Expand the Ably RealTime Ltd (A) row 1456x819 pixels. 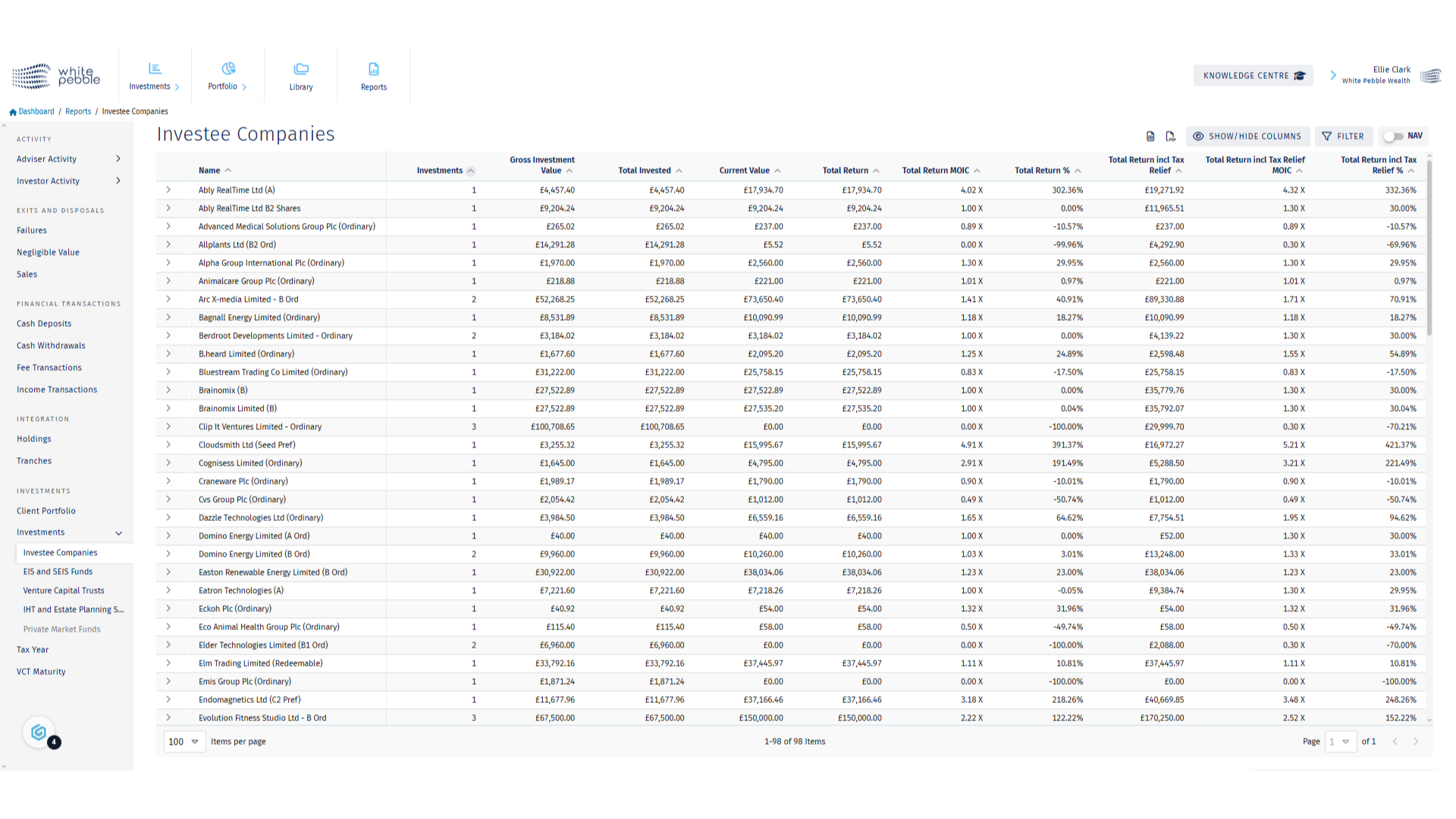coord(168,190)
